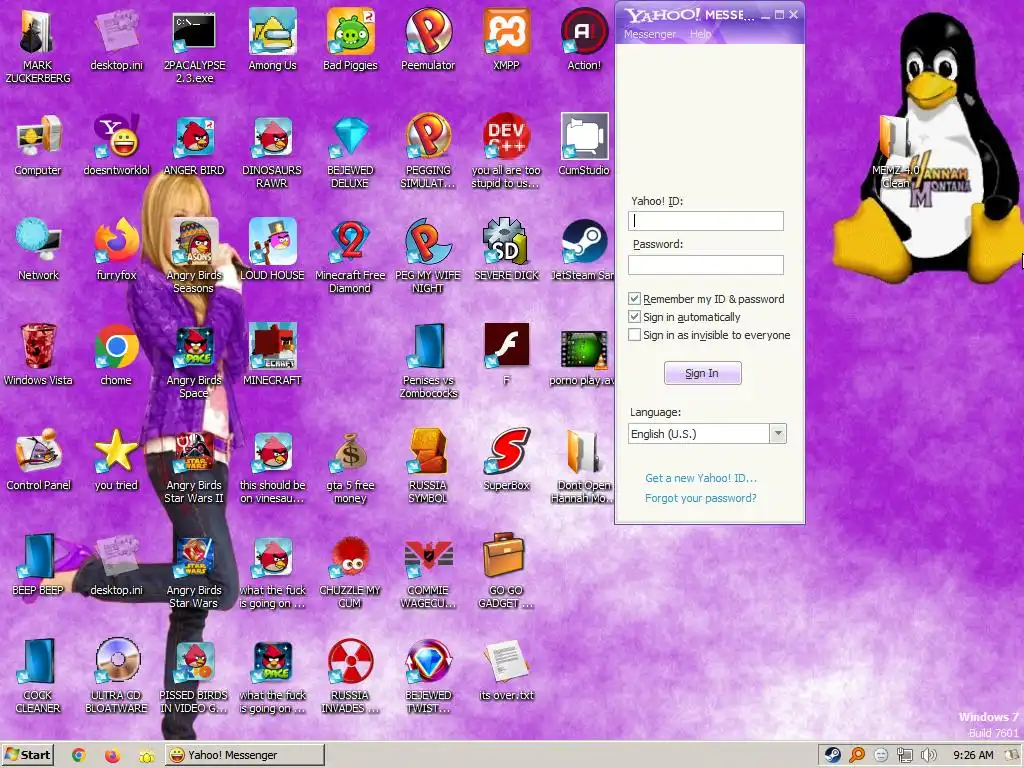The height and width of the screenshot is (768, 1024).
Task: Focus the Password input field
Action: click(706, 264)
